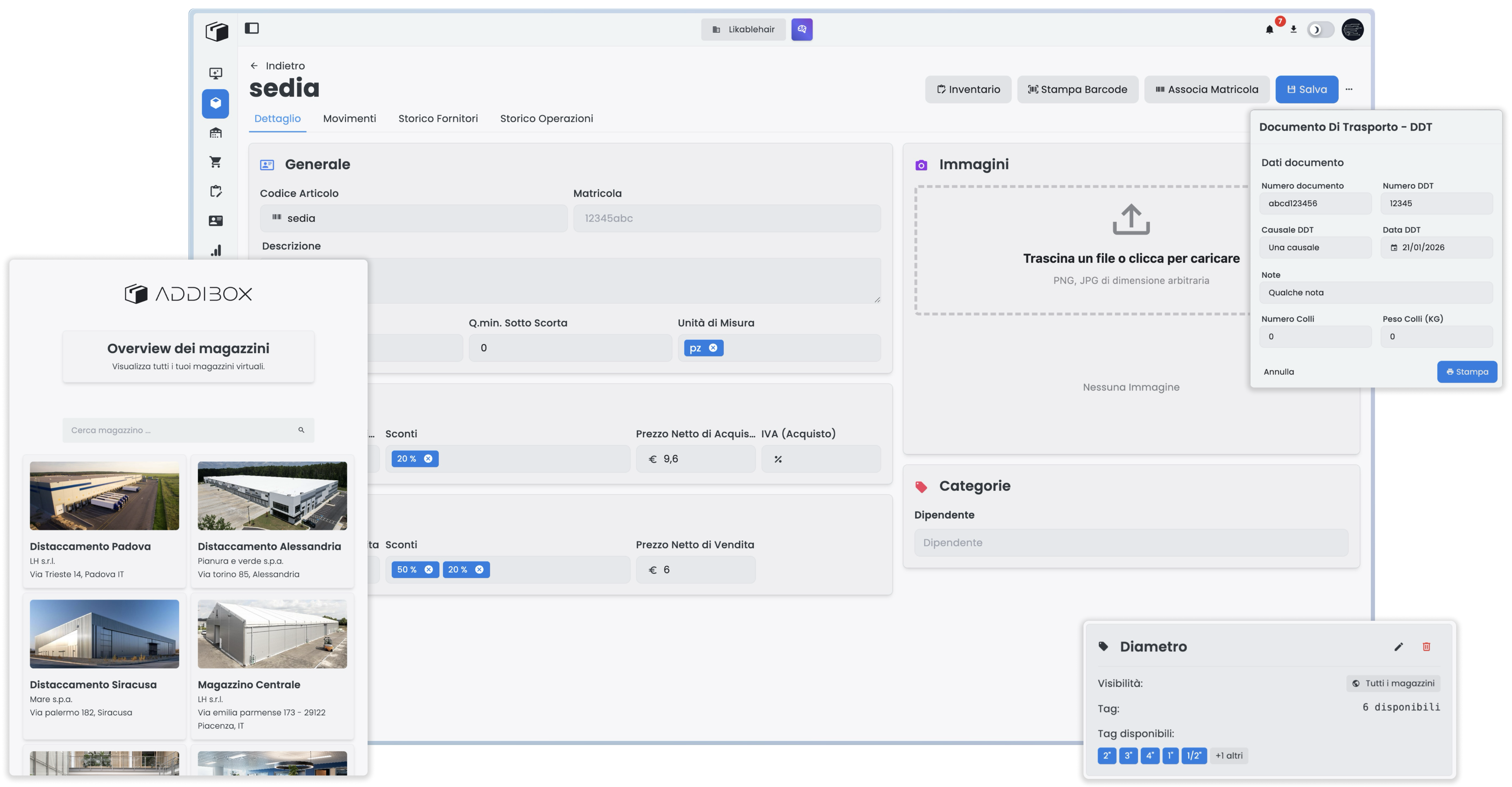View analytics via the bar chart sidebar icon

pos(215,250)
